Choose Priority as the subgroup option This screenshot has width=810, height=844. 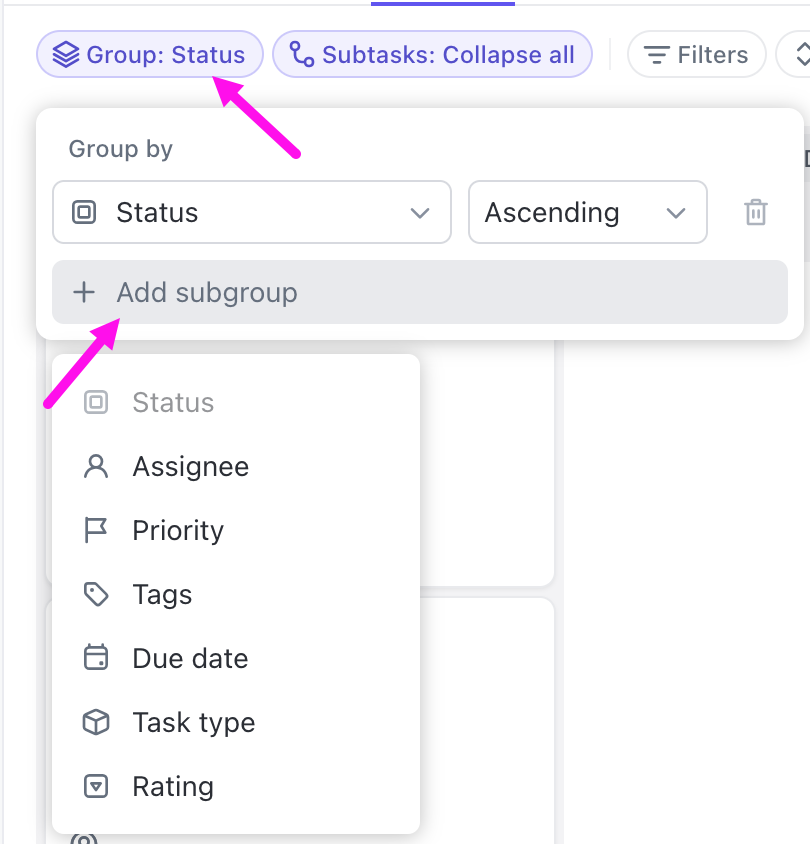coord(178,531)
